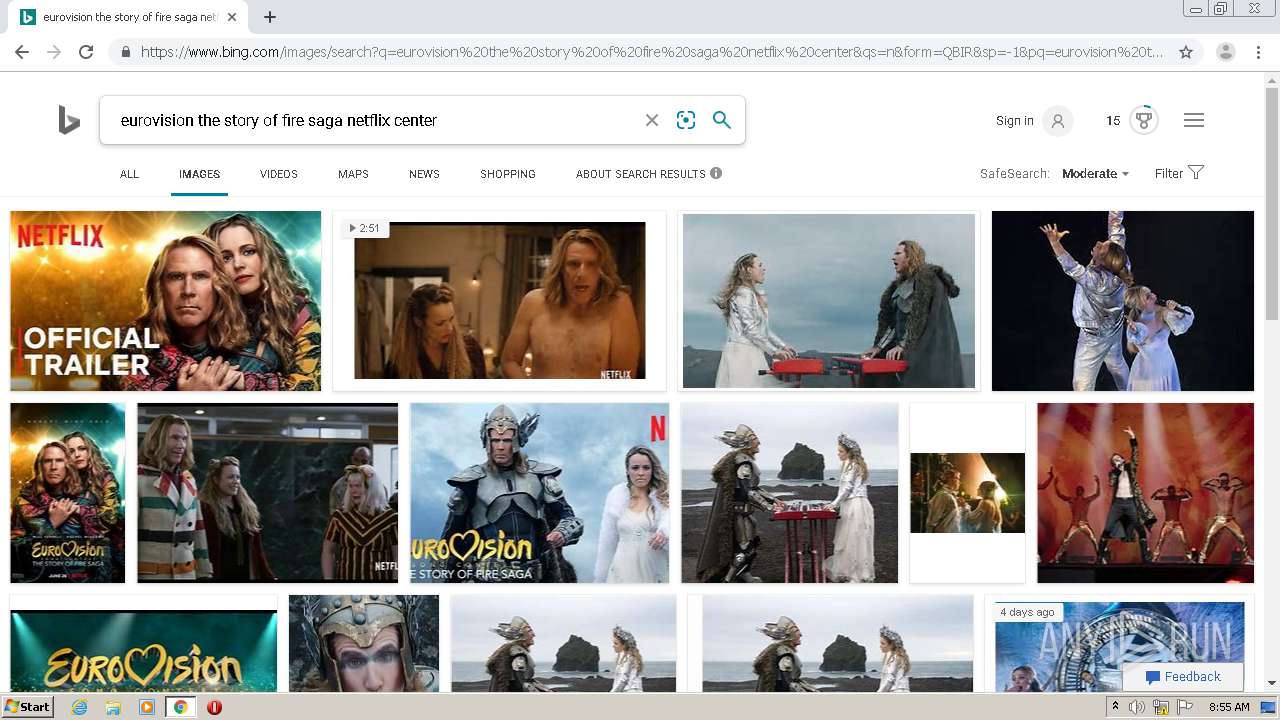Viewport: 1280px width, 720px height.
Task: Select the IMAGES tab
Action: click(199, 174)
